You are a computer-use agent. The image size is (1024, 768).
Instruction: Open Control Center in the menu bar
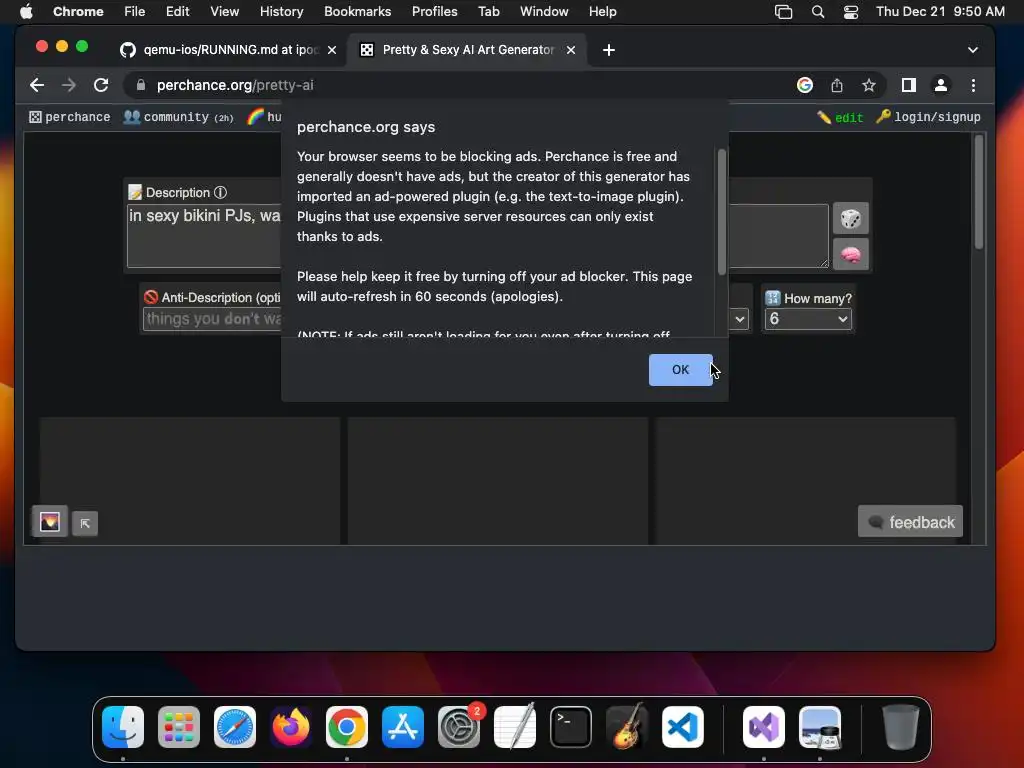(850, 12)
